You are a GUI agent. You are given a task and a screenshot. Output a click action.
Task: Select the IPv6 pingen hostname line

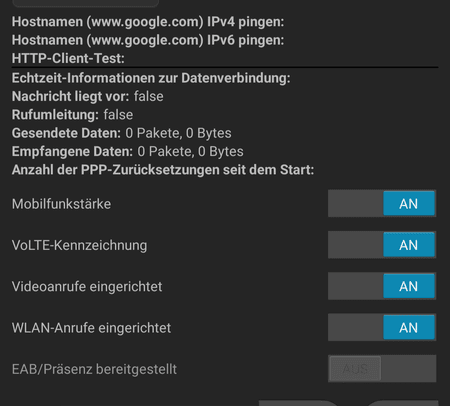tap(148, 40)
